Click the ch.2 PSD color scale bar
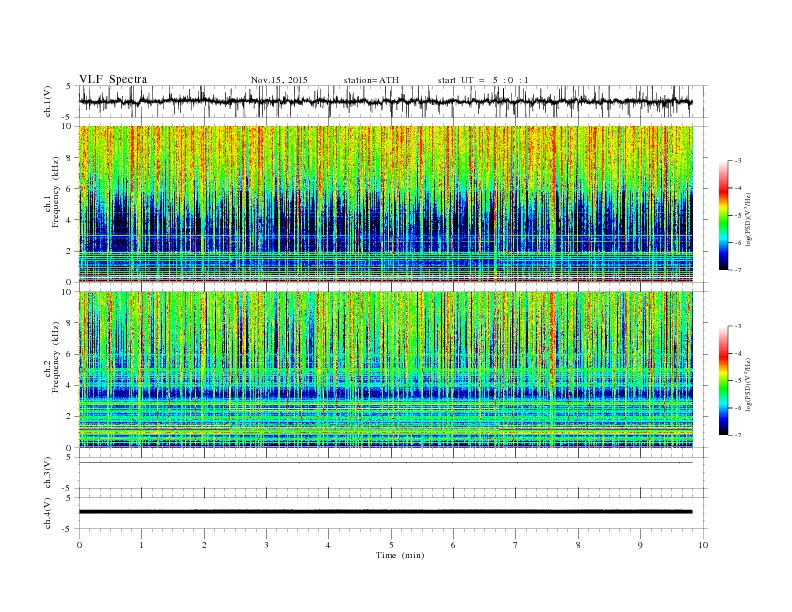792x612 pixels. 723,381
